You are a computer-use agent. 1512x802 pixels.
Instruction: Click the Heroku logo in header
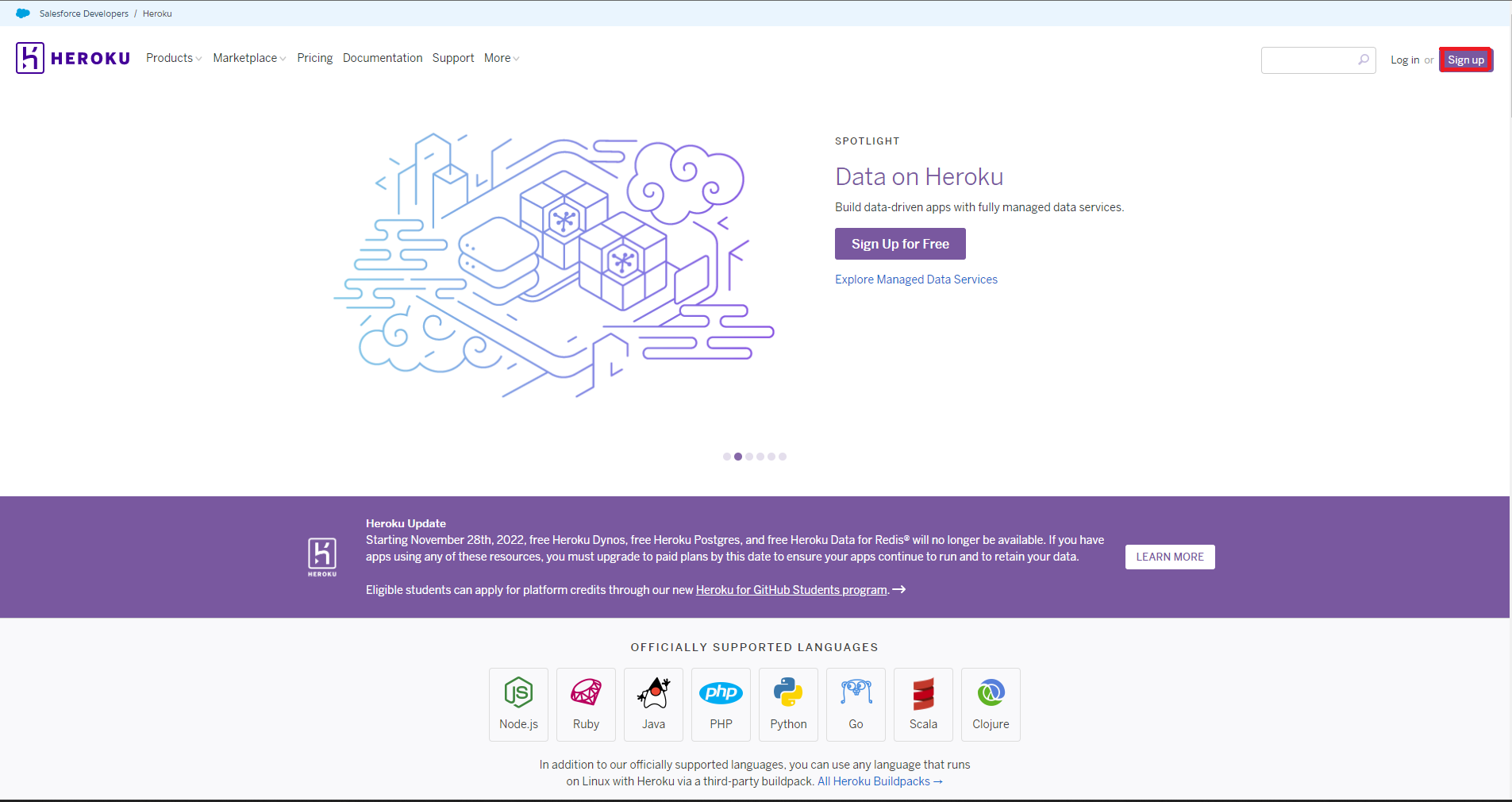pos(73,58)
